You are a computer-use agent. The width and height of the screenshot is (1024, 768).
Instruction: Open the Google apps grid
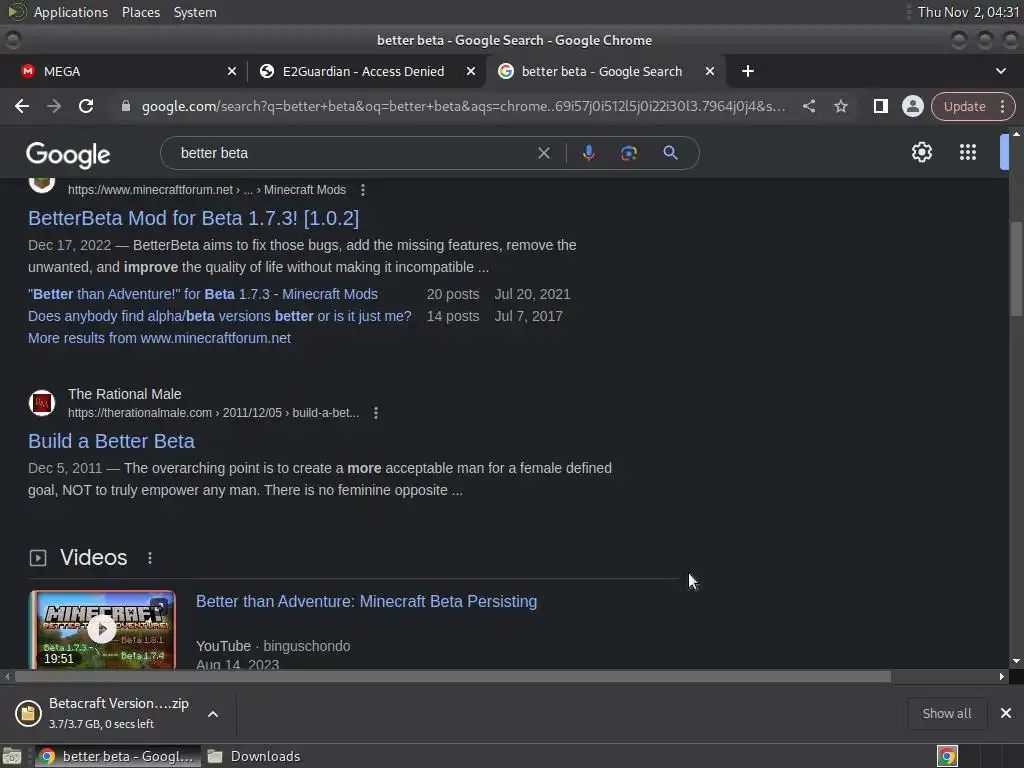pos(968,153)
